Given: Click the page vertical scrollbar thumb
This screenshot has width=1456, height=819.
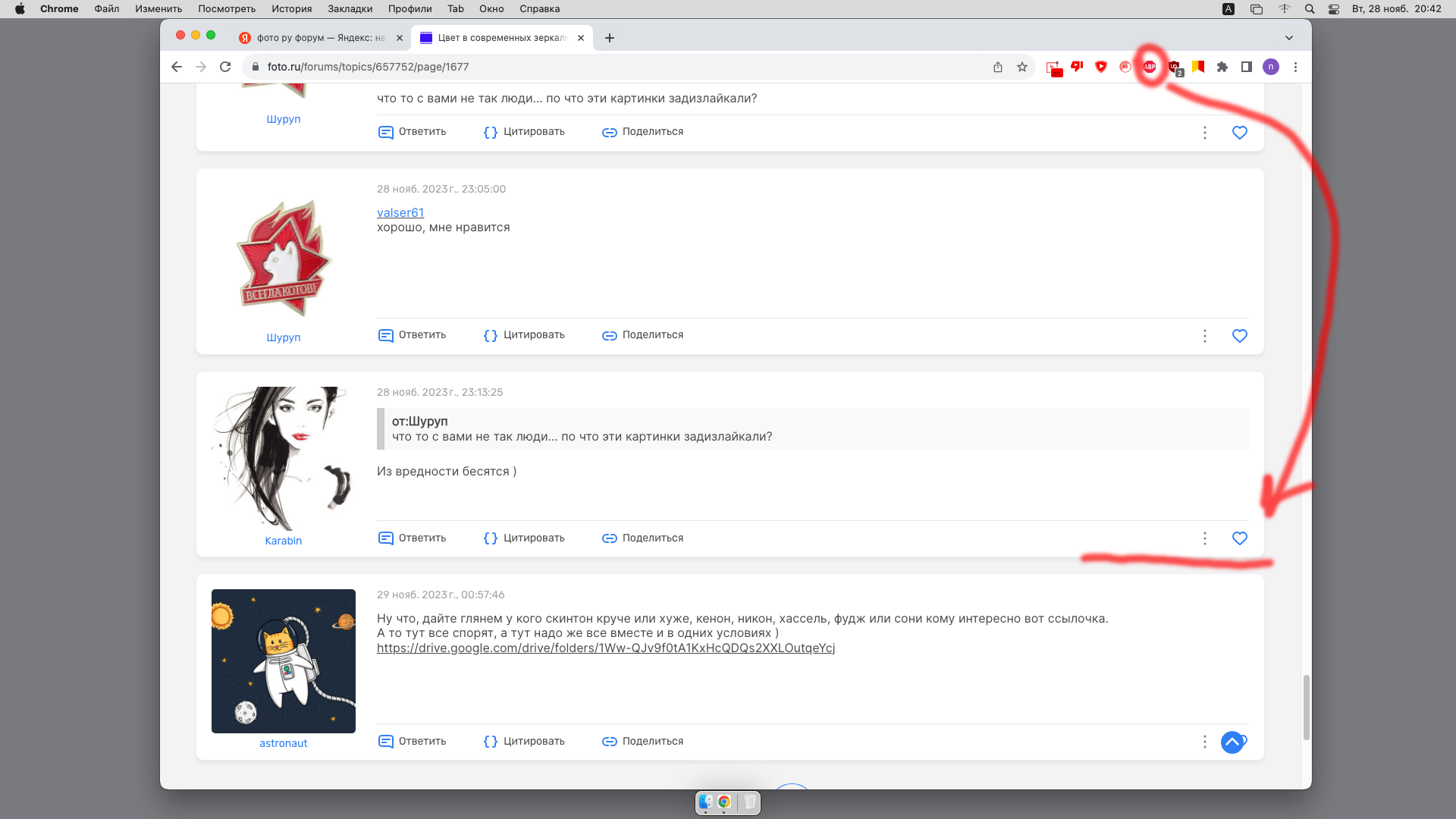Looking at the screenshot, I should click(1306, 707).
